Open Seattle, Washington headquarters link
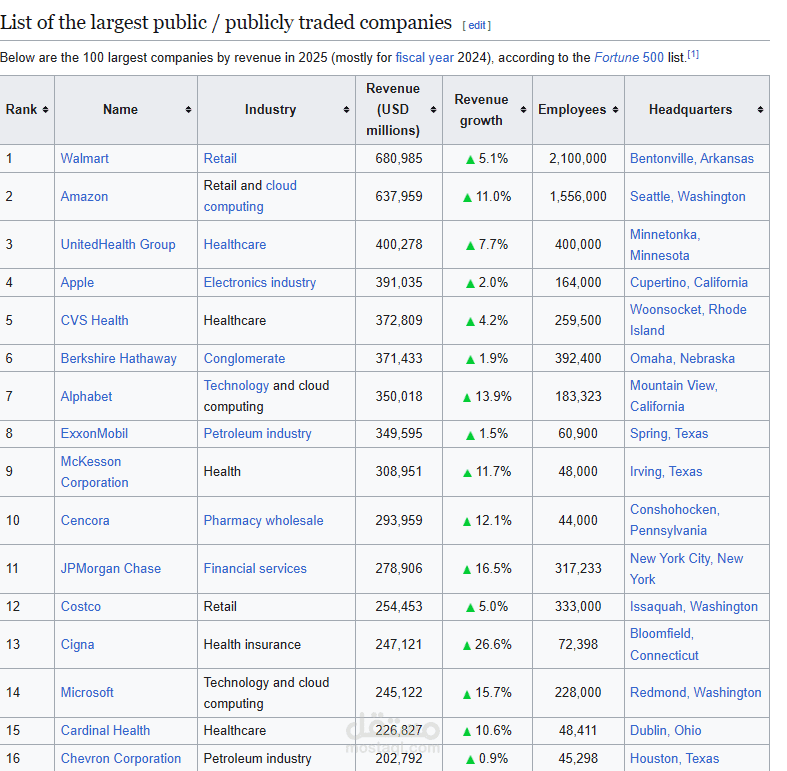This screenshot has width=787, height=771. tap(688, 196)
